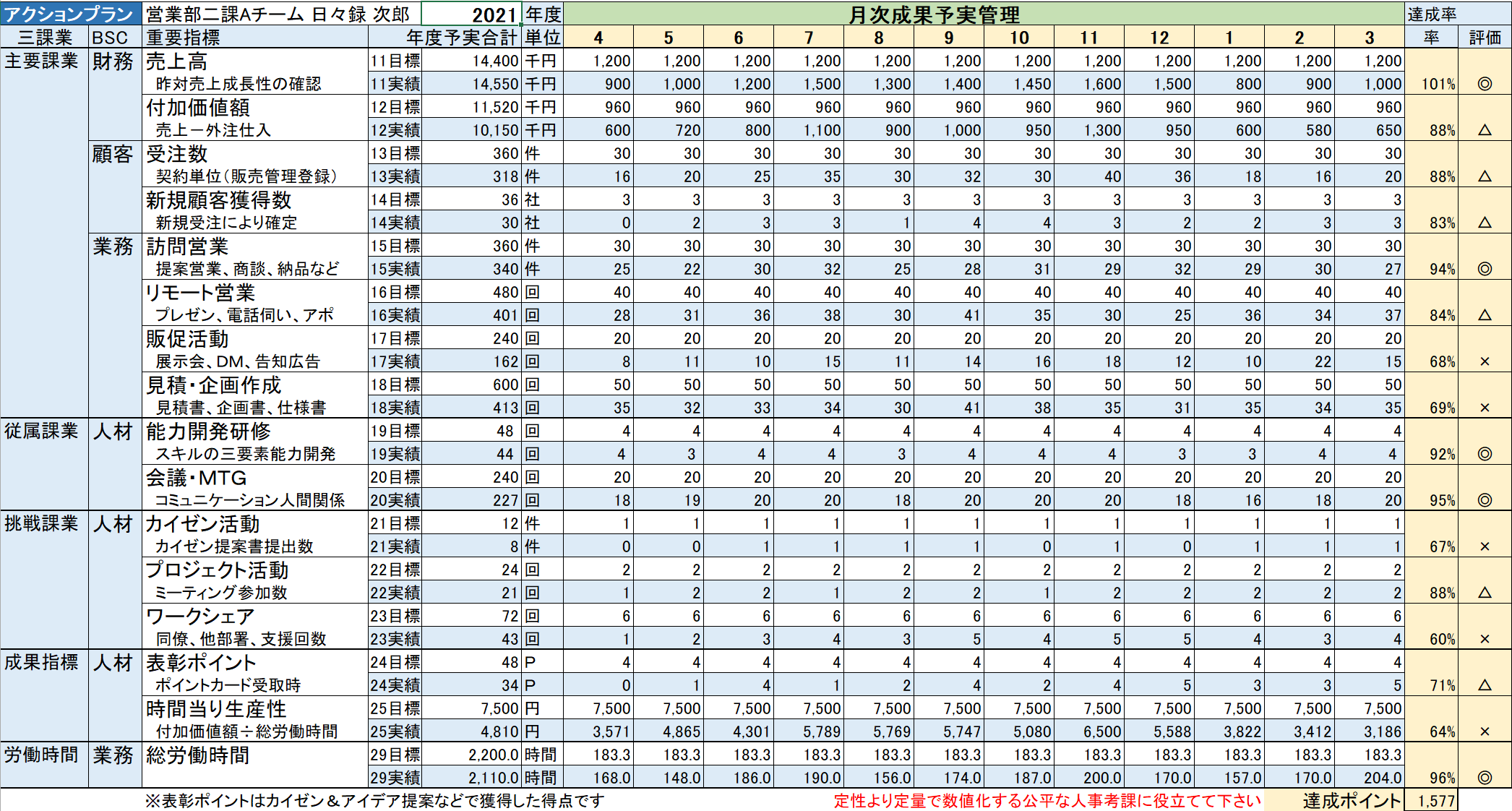Click the cross rating for 販促活動
This screenshot has height=811, width=1512.
[x=1485, y=361]
